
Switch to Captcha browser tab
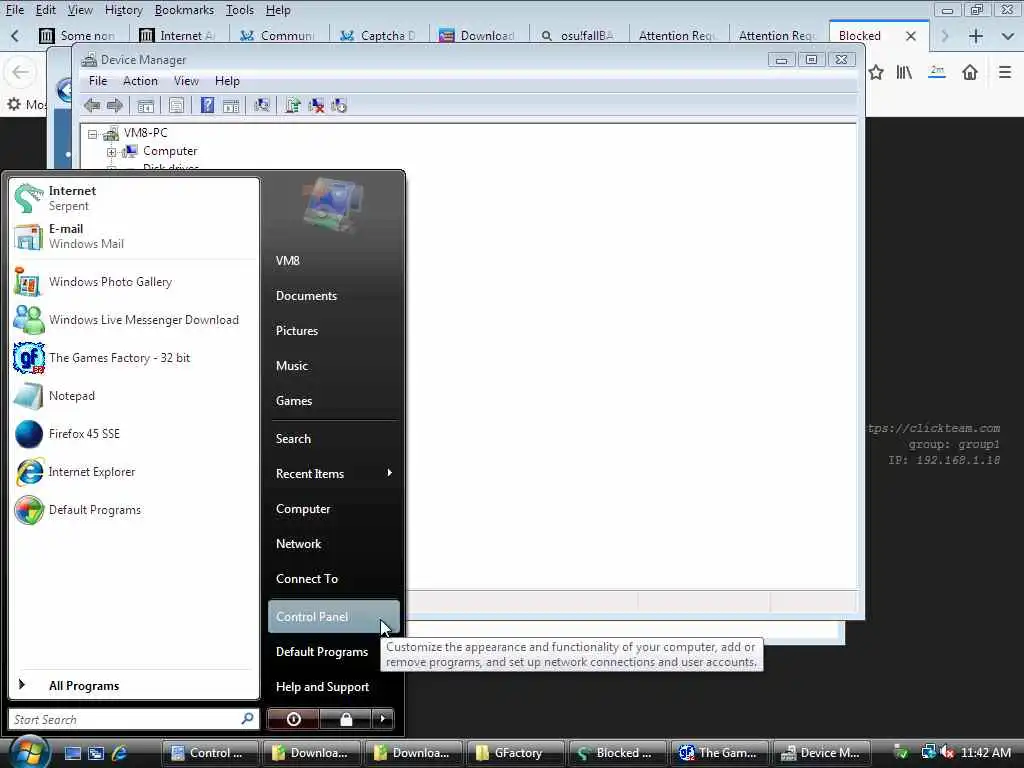point(379,35)
